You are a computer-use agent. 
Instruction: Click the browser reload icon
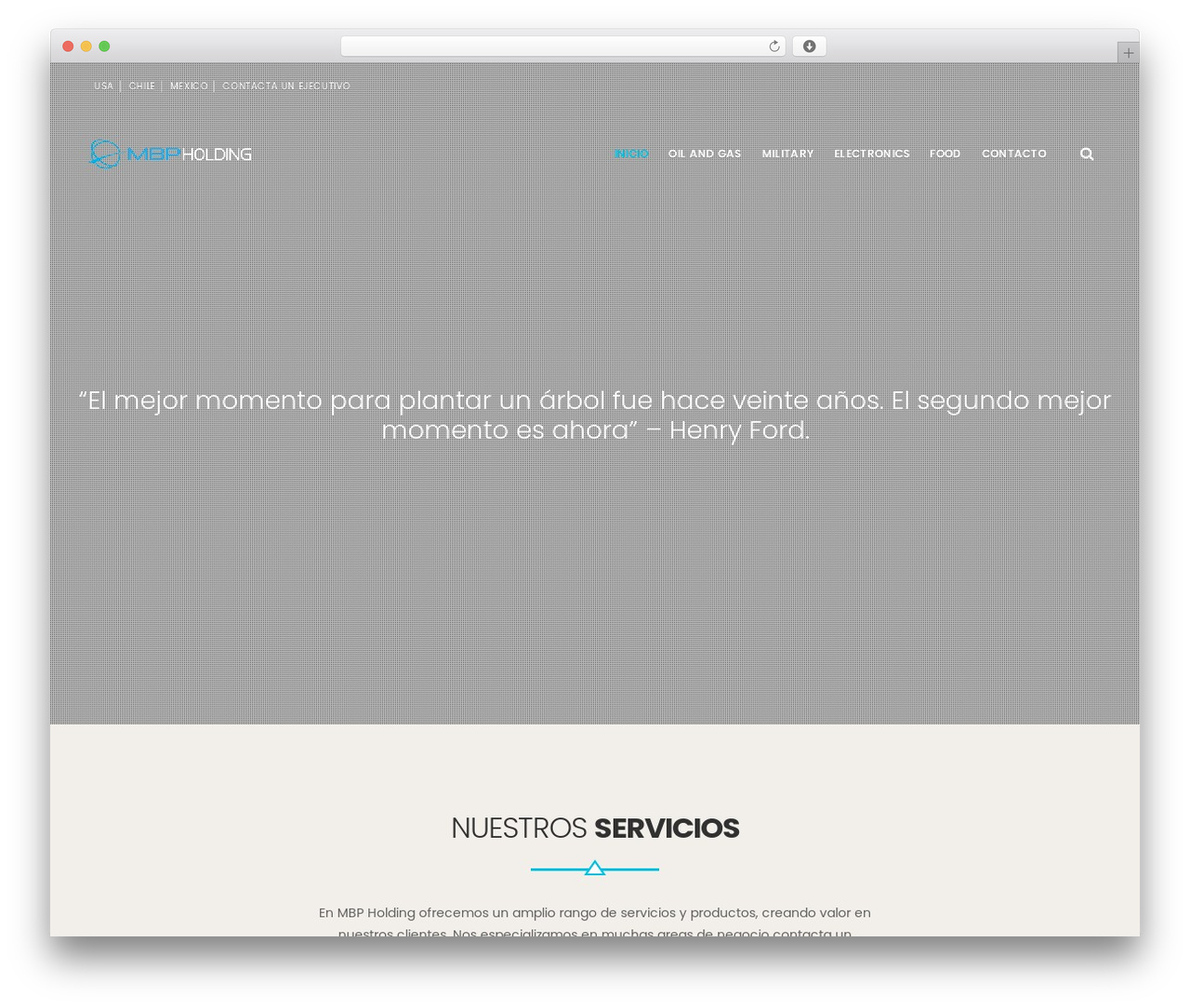773,46
